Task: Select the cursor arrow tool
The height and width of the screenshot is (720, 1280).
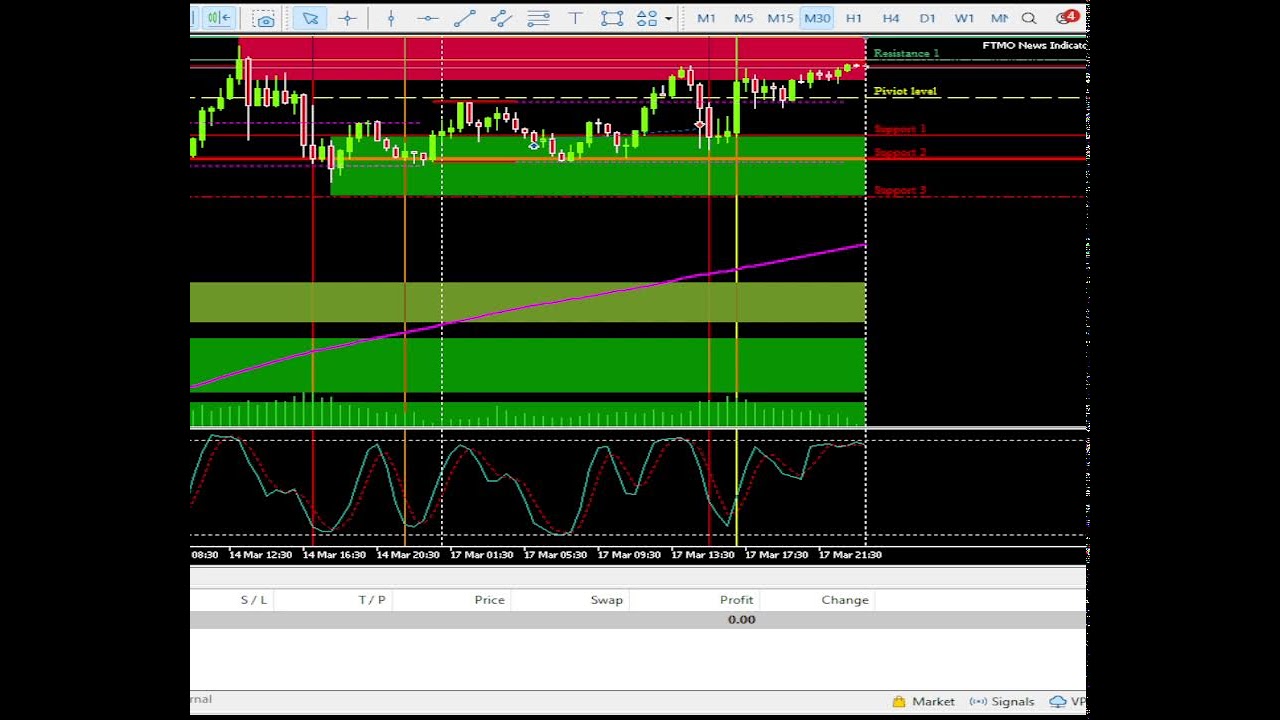Action: (x=310, y=18)
